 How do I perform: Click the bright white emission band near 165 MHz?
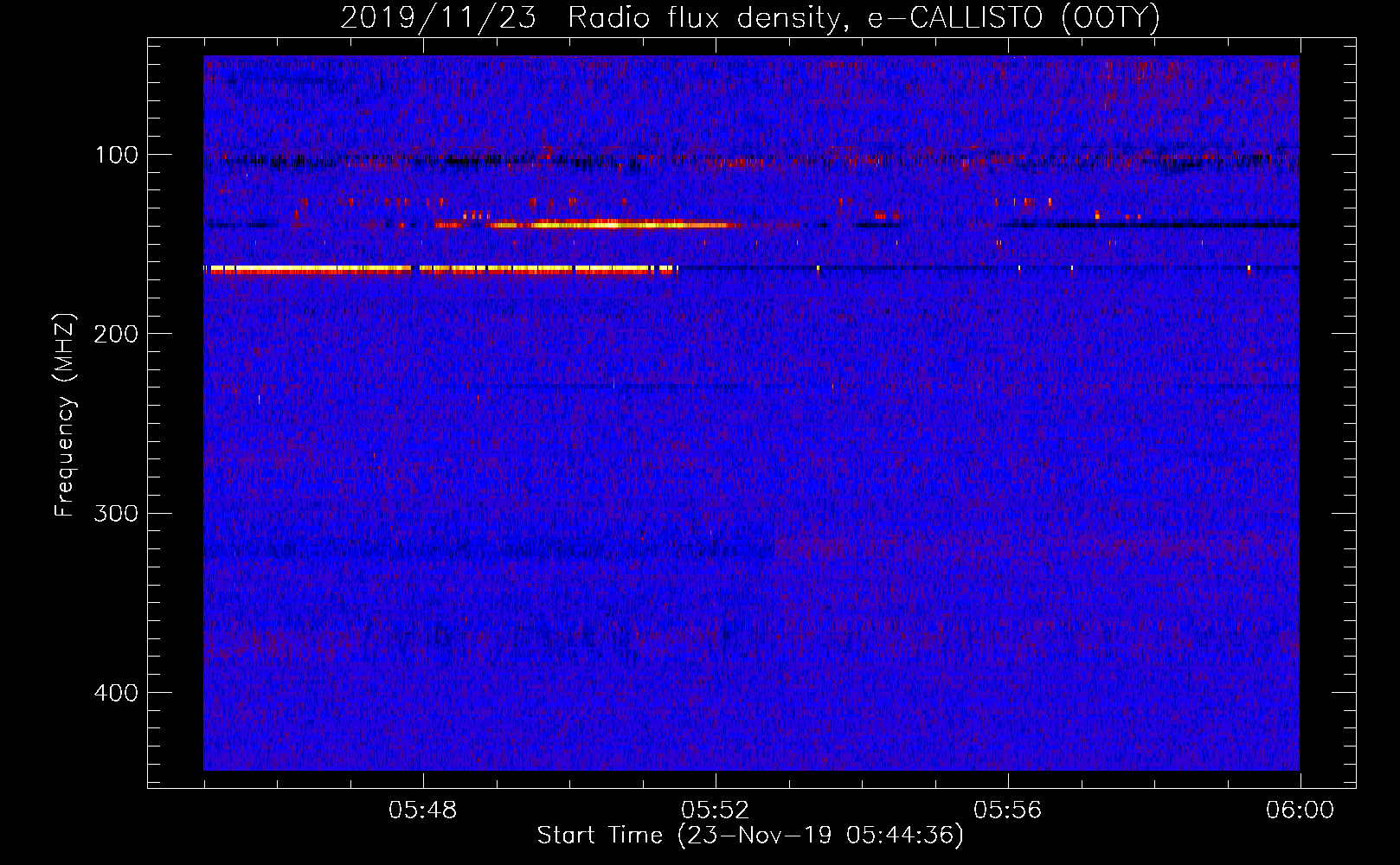[x=440, y=270]
